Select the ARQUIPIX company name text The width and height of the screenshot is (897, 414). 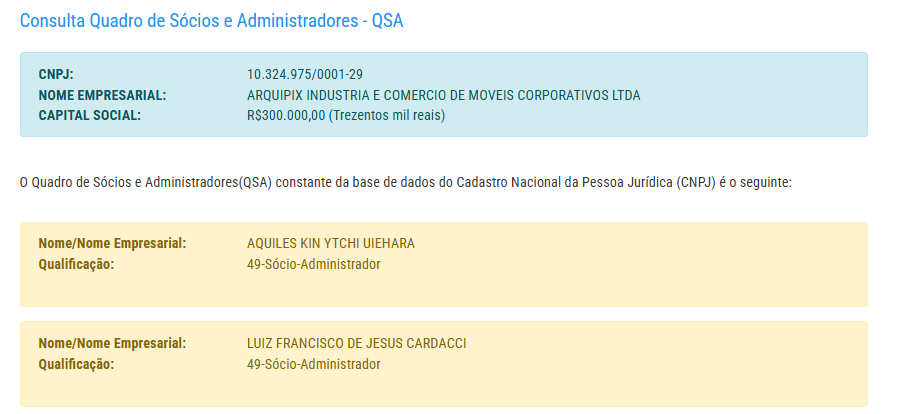[443, 95]
